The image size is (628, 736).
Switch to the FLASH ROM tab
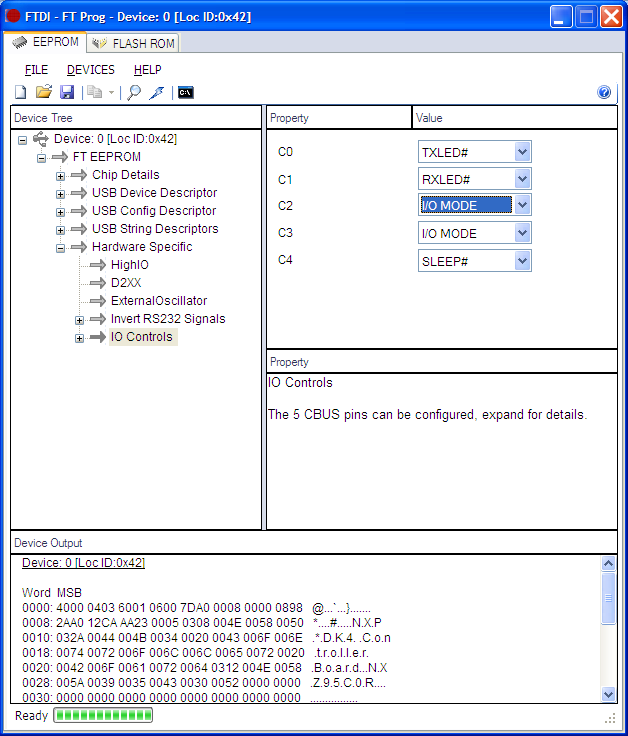133,43
